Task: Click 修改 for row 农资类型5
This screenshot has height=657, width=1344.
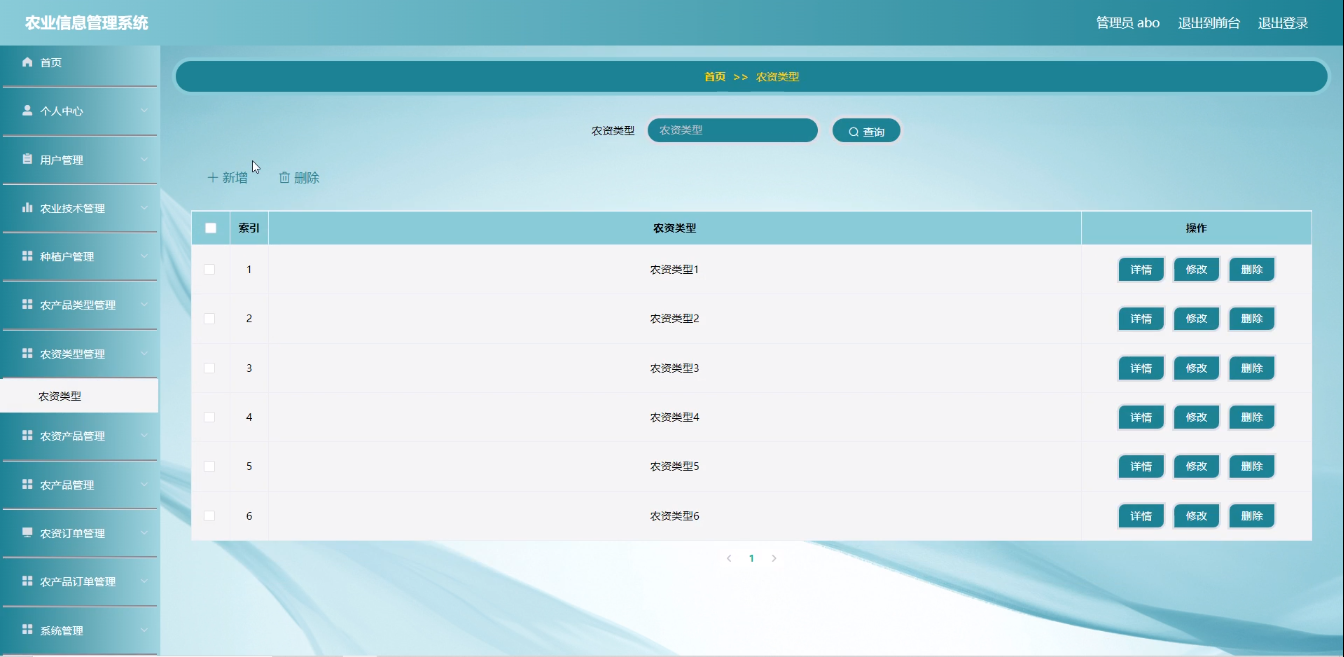Action: [1196, 467]
